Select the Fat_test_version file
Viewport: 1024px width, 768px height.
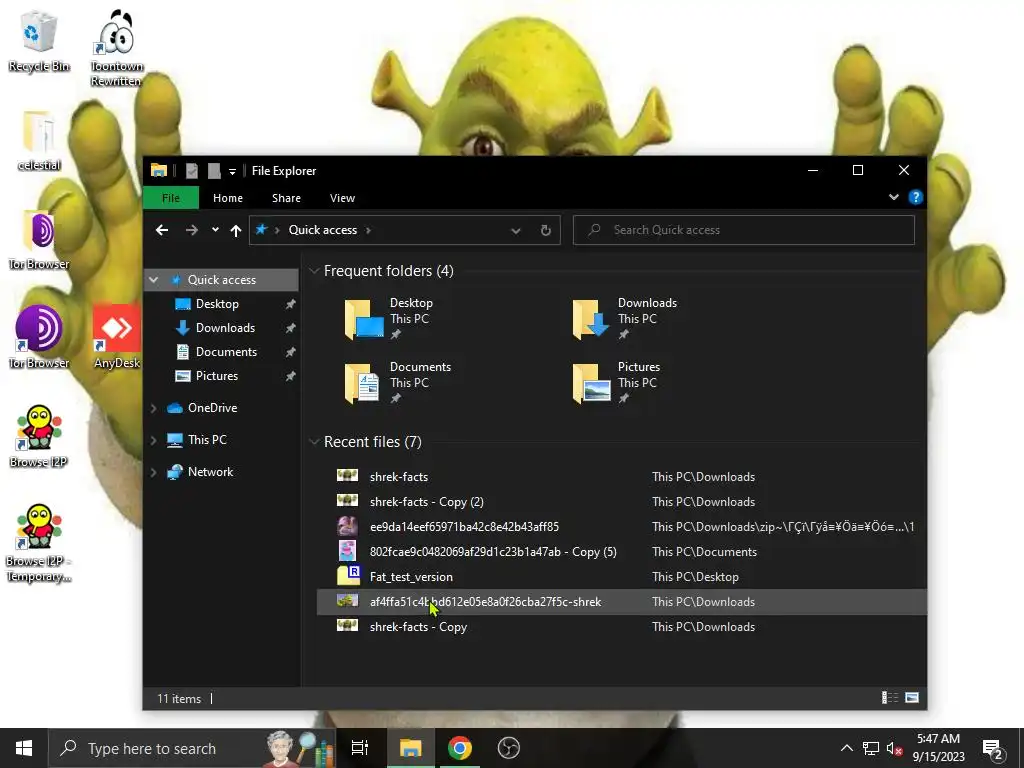621,577
